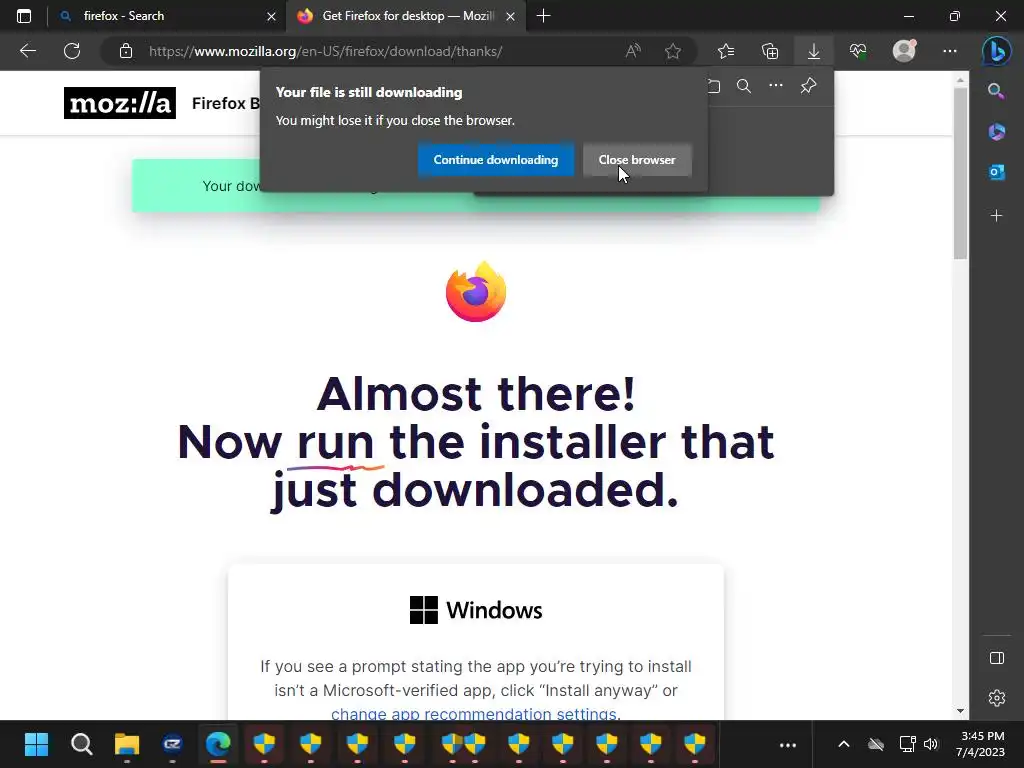Open File Explorer from taskbar

127,744
